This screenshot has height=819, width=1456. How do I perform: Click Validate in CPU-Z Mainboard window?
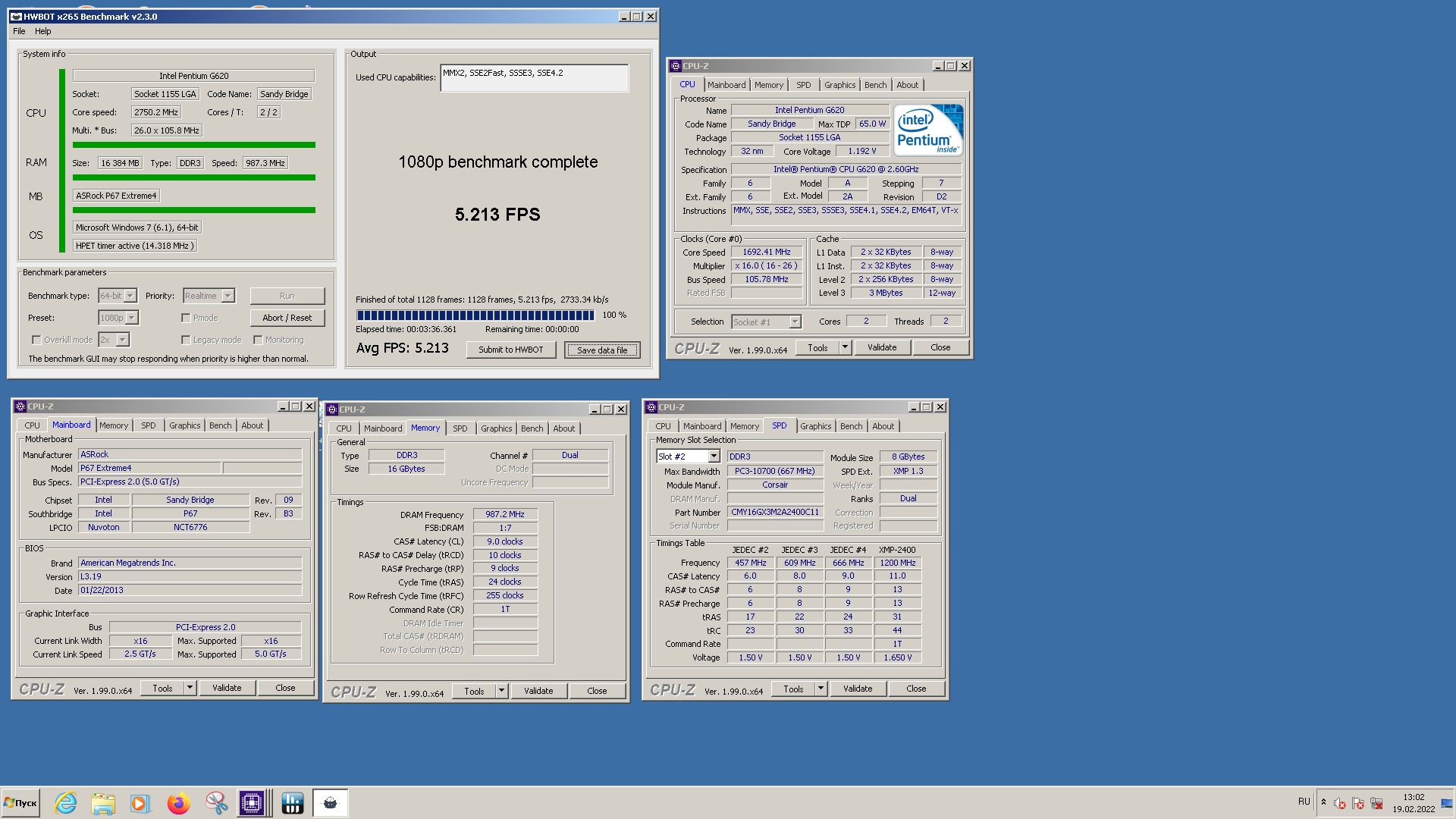[x=227, y=688]
